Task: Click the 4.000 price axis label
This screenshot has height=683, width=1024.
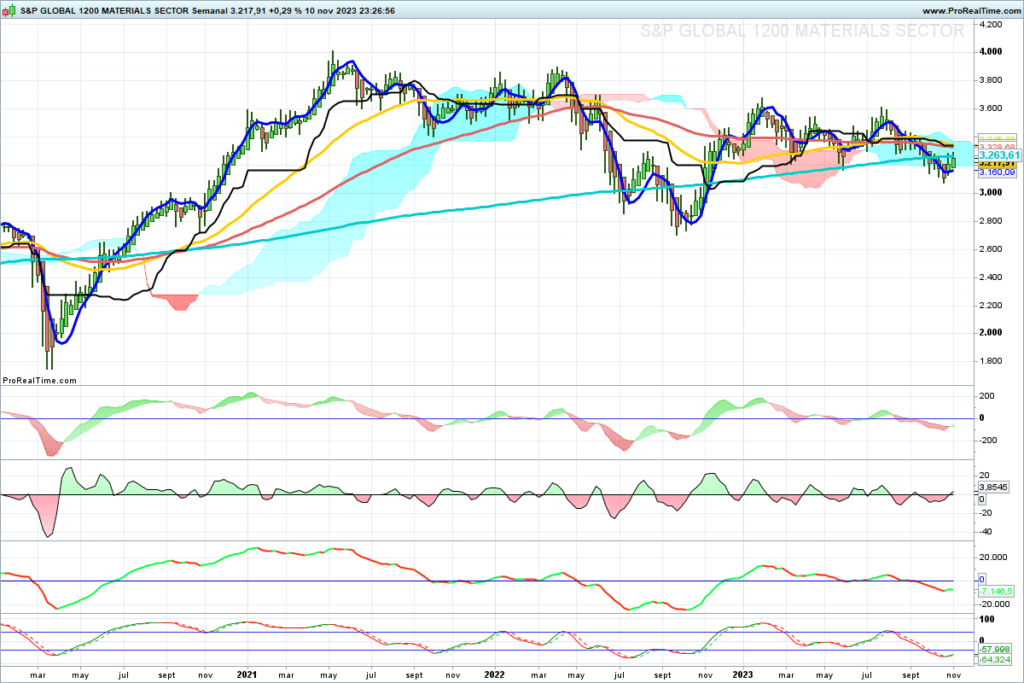Action: point(991,52)
